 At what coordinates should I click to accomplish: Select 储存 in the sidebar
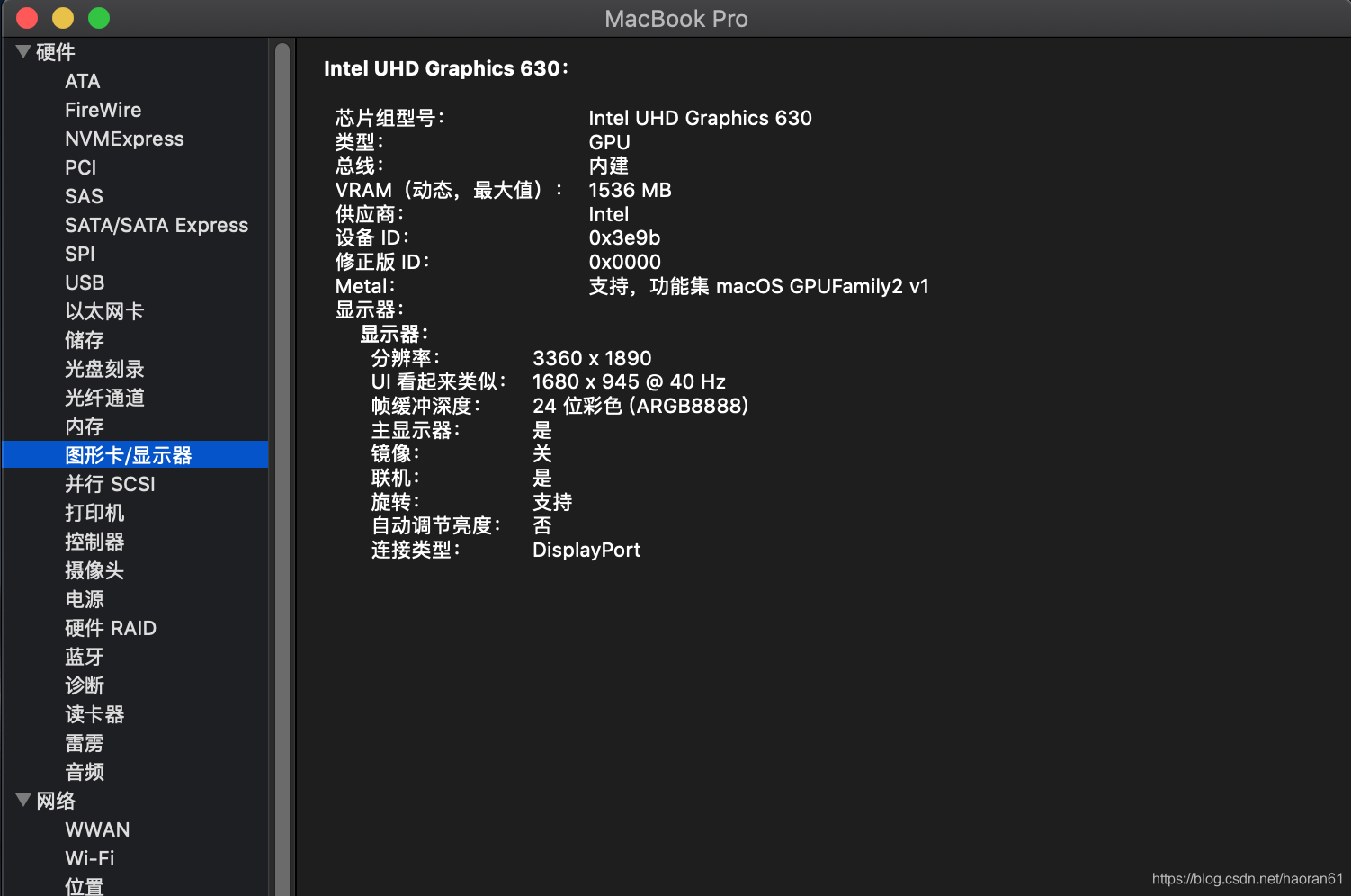(x=85, y=340)
